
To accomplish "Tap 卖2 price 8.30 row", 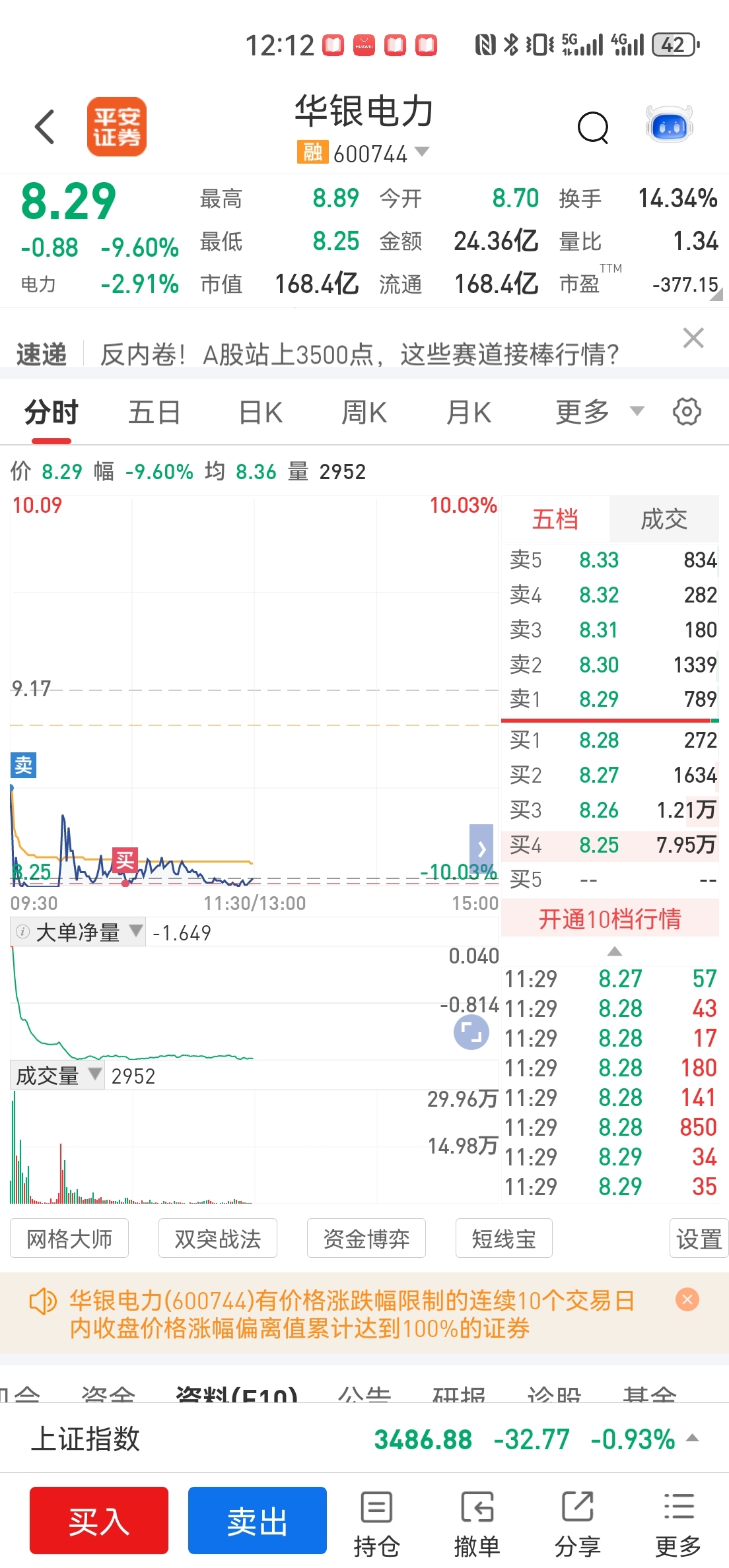I will coord(611,664).
